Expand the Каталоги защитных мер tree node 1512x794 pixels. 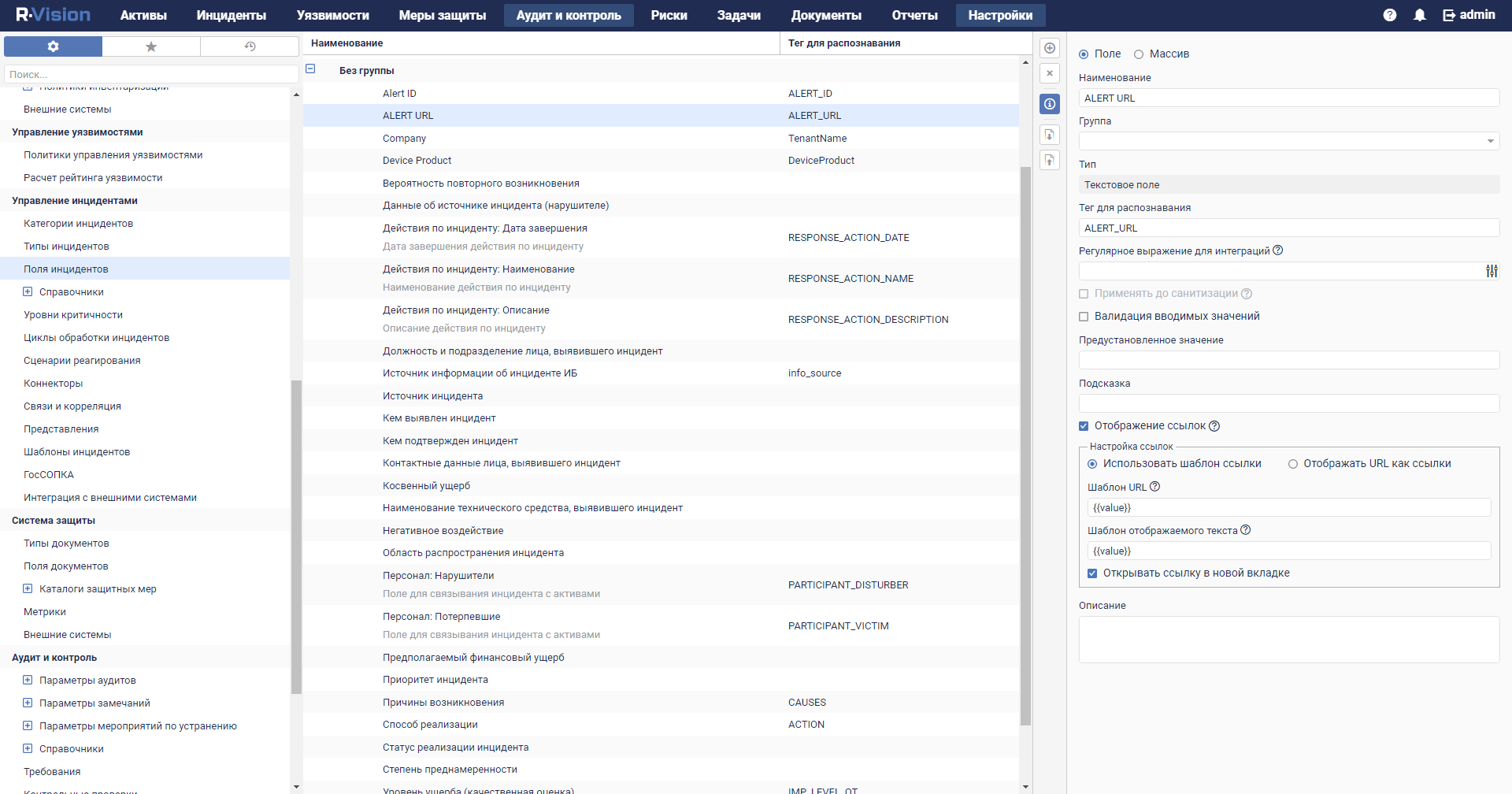(28, 588)
